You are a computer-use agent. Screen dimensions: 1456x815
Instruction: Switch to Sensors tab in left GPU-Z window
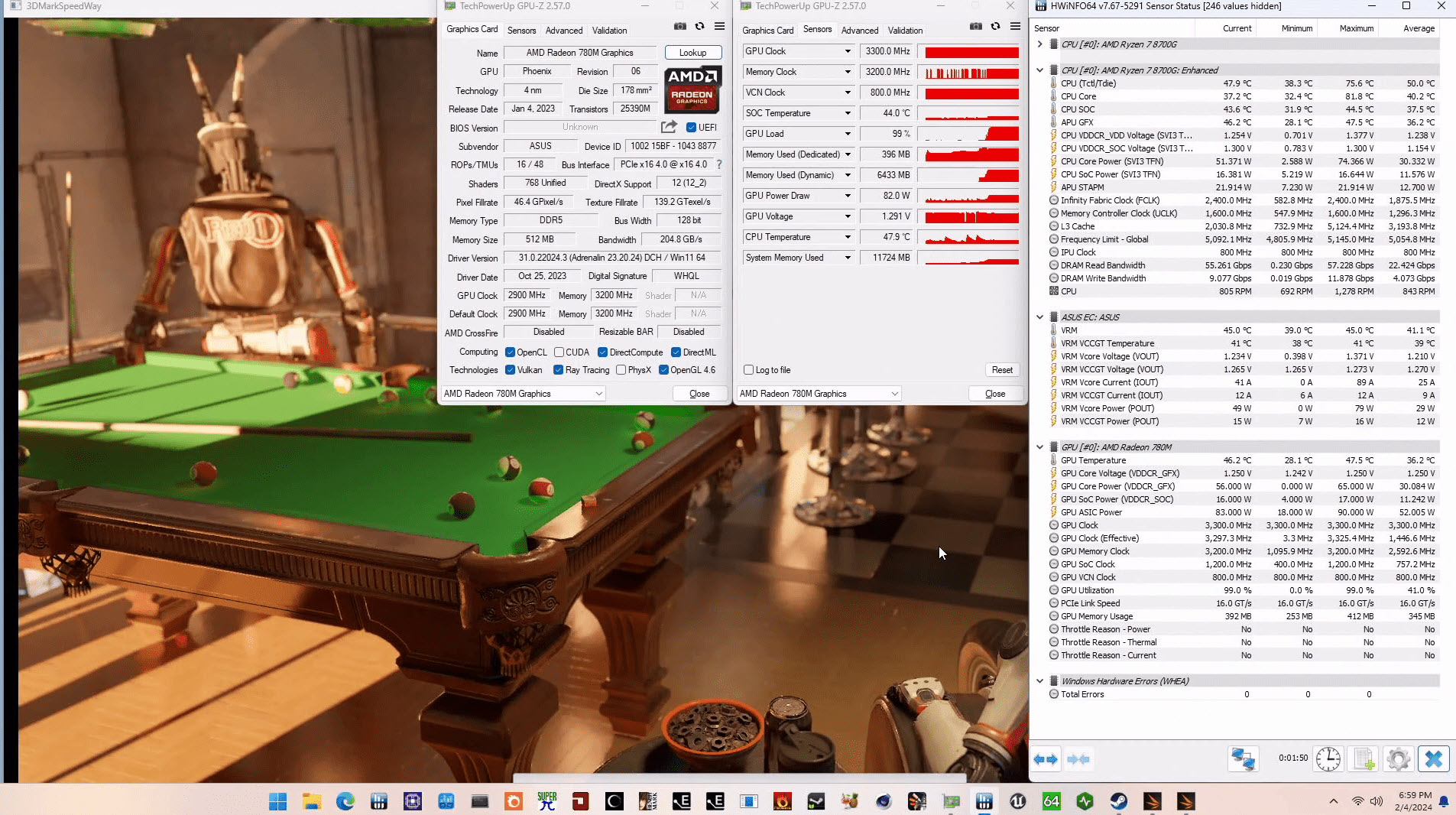click(521, 31)
